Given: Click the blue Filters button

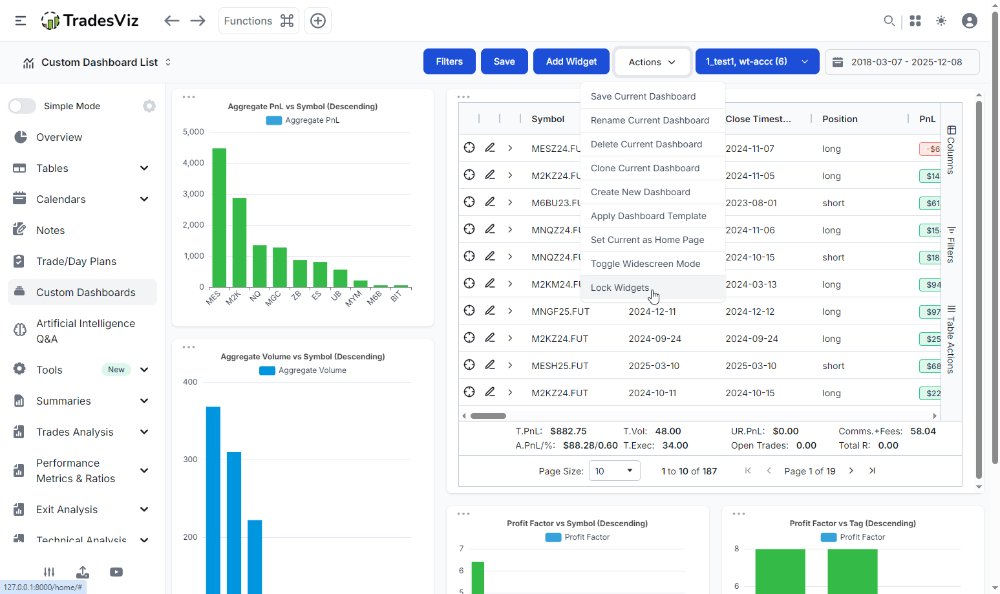Looking at the screenshot, I should 449,62.
